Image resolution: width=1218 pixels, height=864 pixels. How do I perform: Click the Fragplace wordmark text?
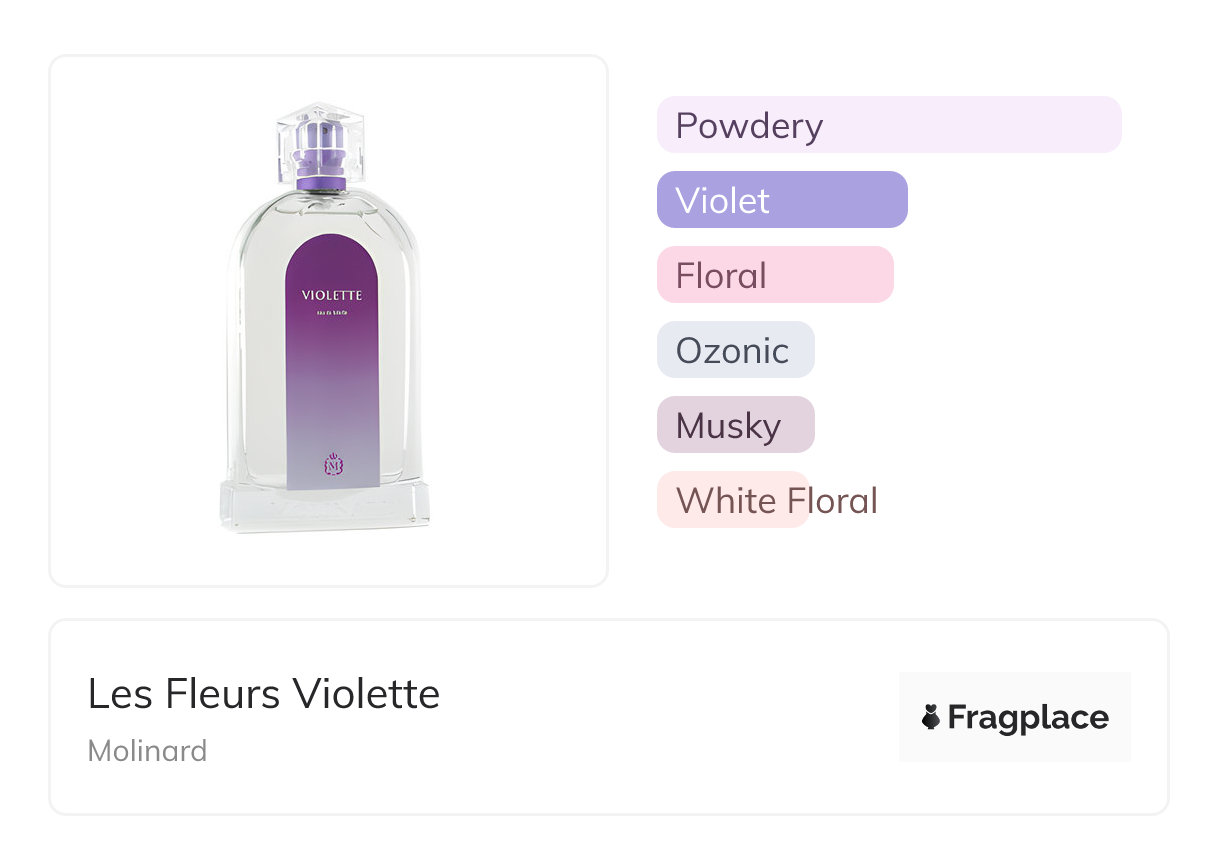(1027, 717)
